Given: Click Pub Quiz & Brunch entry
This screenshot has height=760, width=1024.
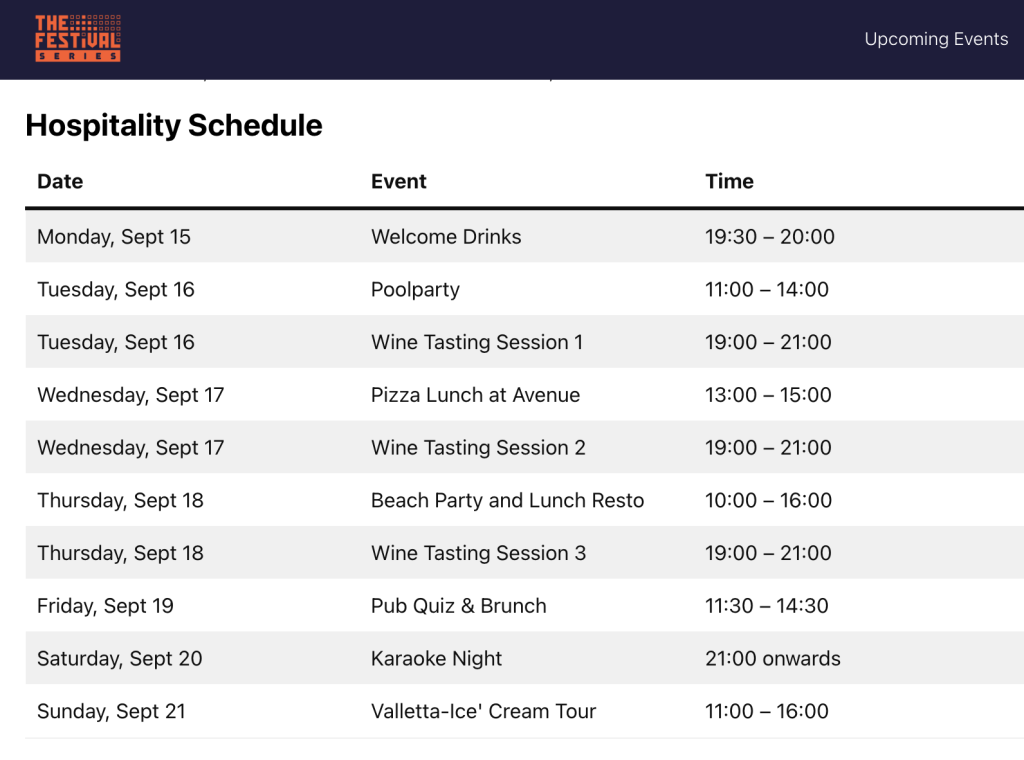Looking at the screenshot, I should tap(458, 606).
